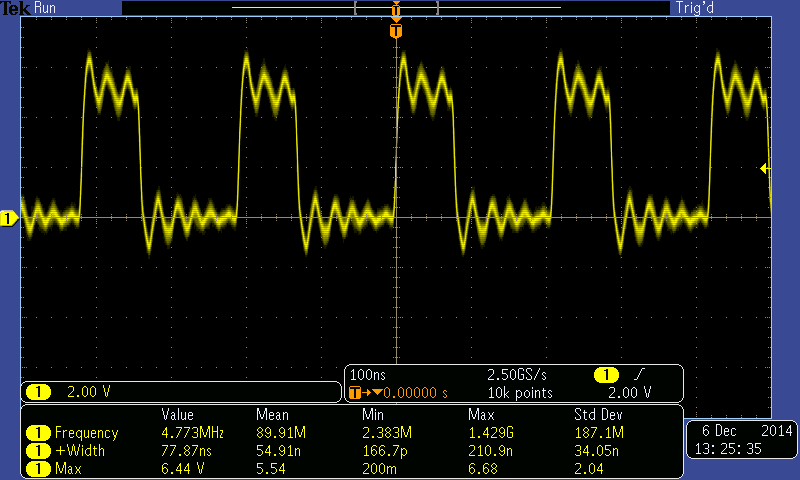Click the Mean column header
800x480 pixels.
pyautogui.click(x=272, y=414)
